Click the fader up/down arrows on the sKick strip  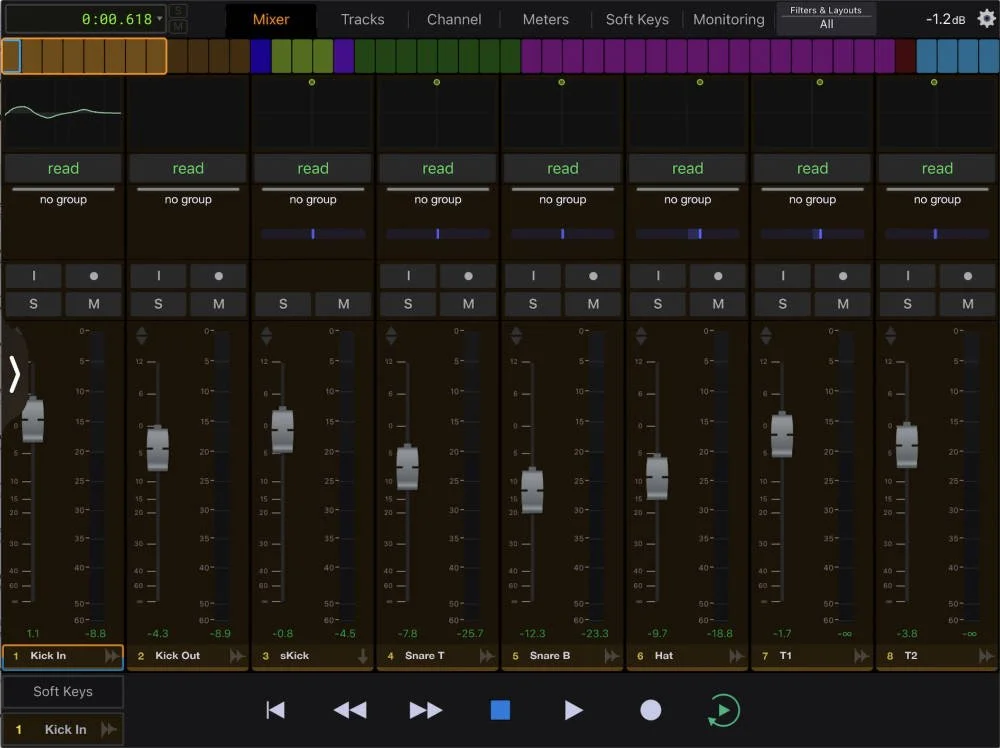(267, 335)
